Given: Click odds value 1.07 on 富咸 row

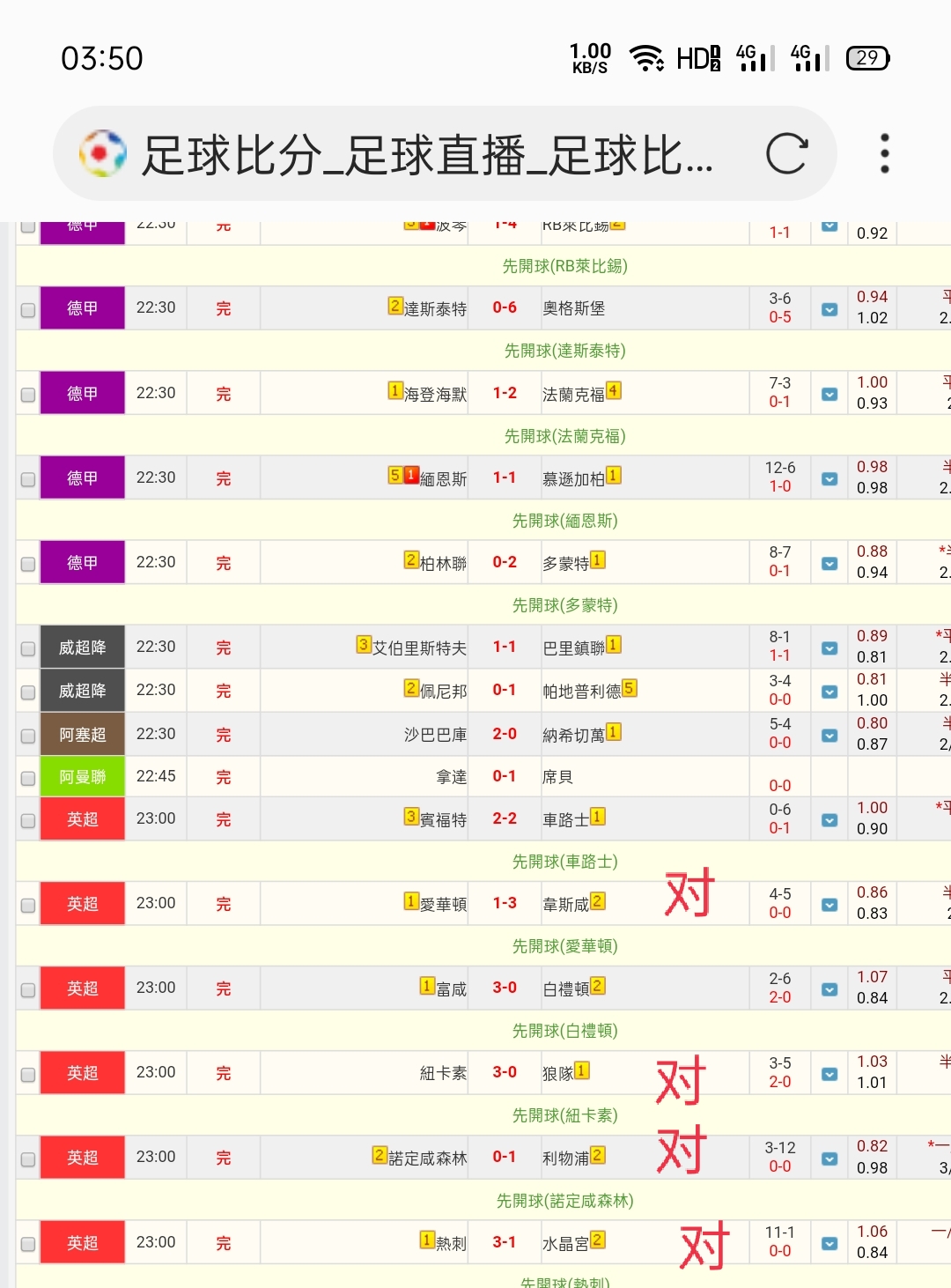Looking at the screenshot, I should (873, 977).
